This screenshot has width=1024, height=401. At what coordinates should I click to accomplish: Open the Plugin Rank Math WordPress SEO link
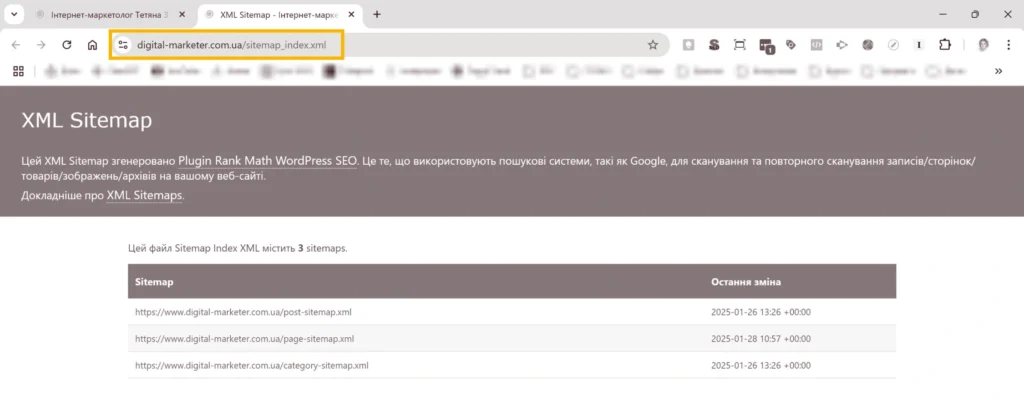point(268,161)
